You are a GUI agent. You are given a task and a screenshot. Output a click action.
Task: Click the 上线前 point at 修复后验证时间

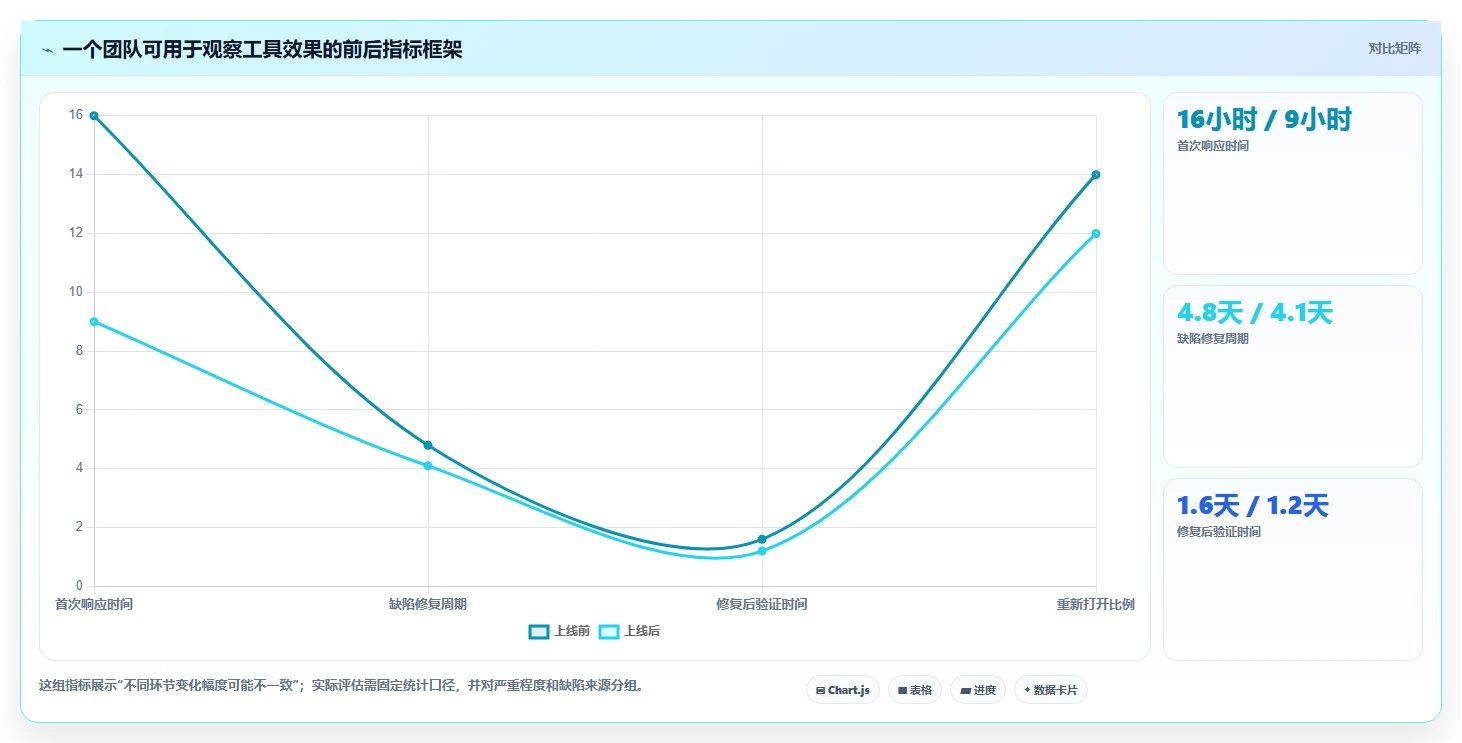click(762, 539)
